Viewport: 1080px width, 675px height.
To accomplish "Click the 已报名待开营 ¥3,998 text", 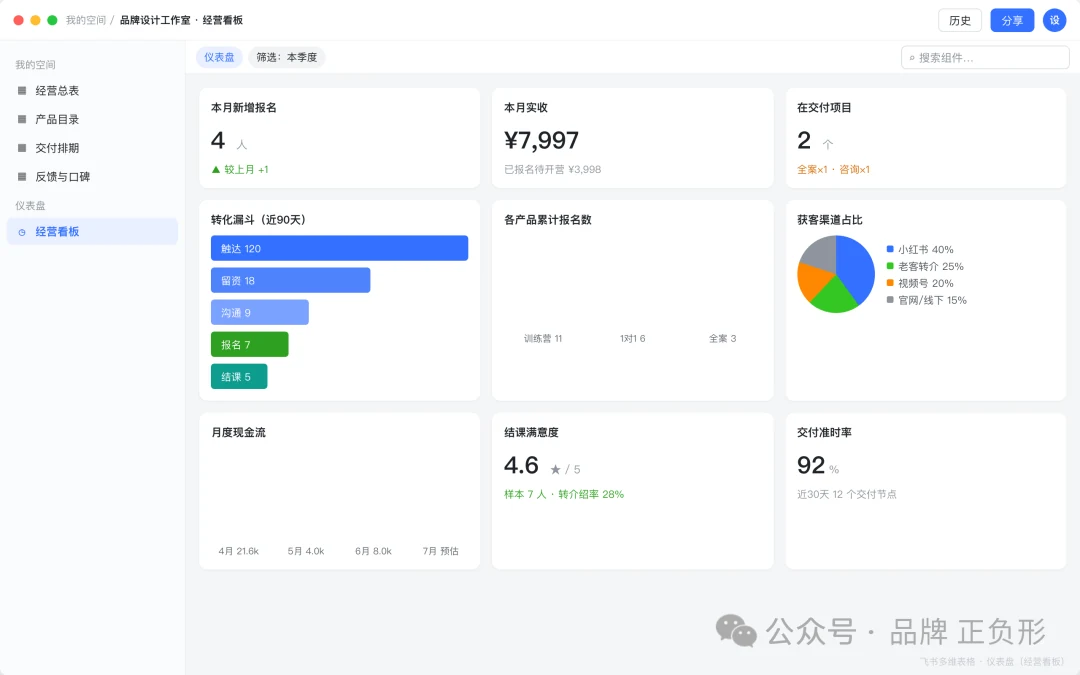I will (x=552, y=169).
